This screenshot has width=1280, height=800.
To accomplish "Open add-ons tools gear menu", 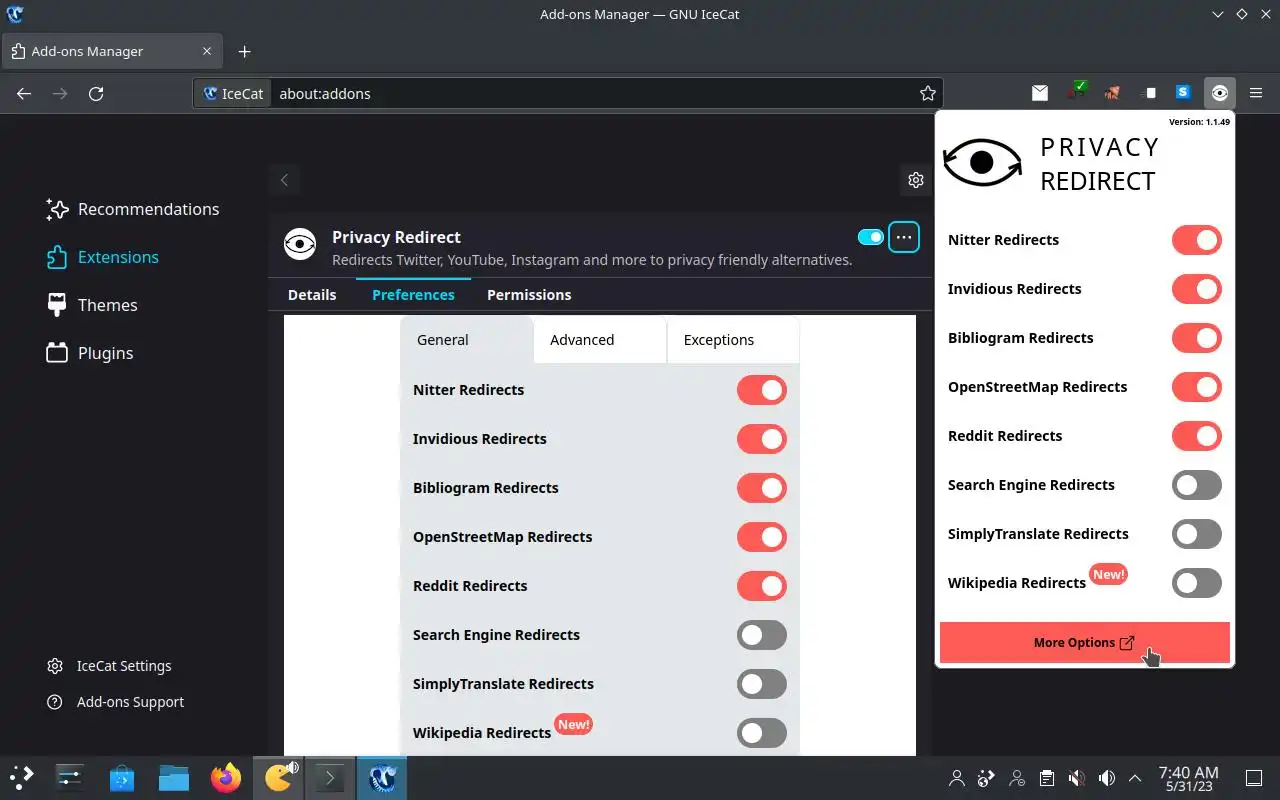I will [916, 180].
